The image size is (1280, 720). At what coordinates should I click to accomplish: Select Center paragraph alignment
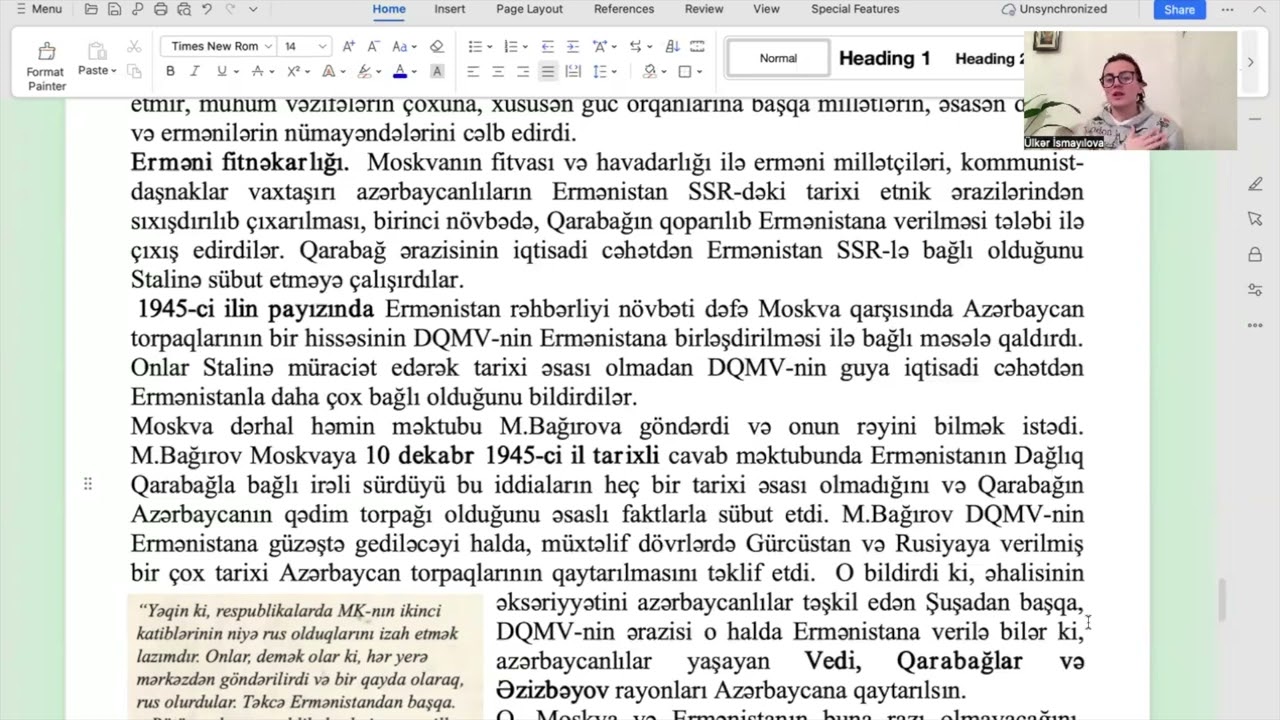498,71
